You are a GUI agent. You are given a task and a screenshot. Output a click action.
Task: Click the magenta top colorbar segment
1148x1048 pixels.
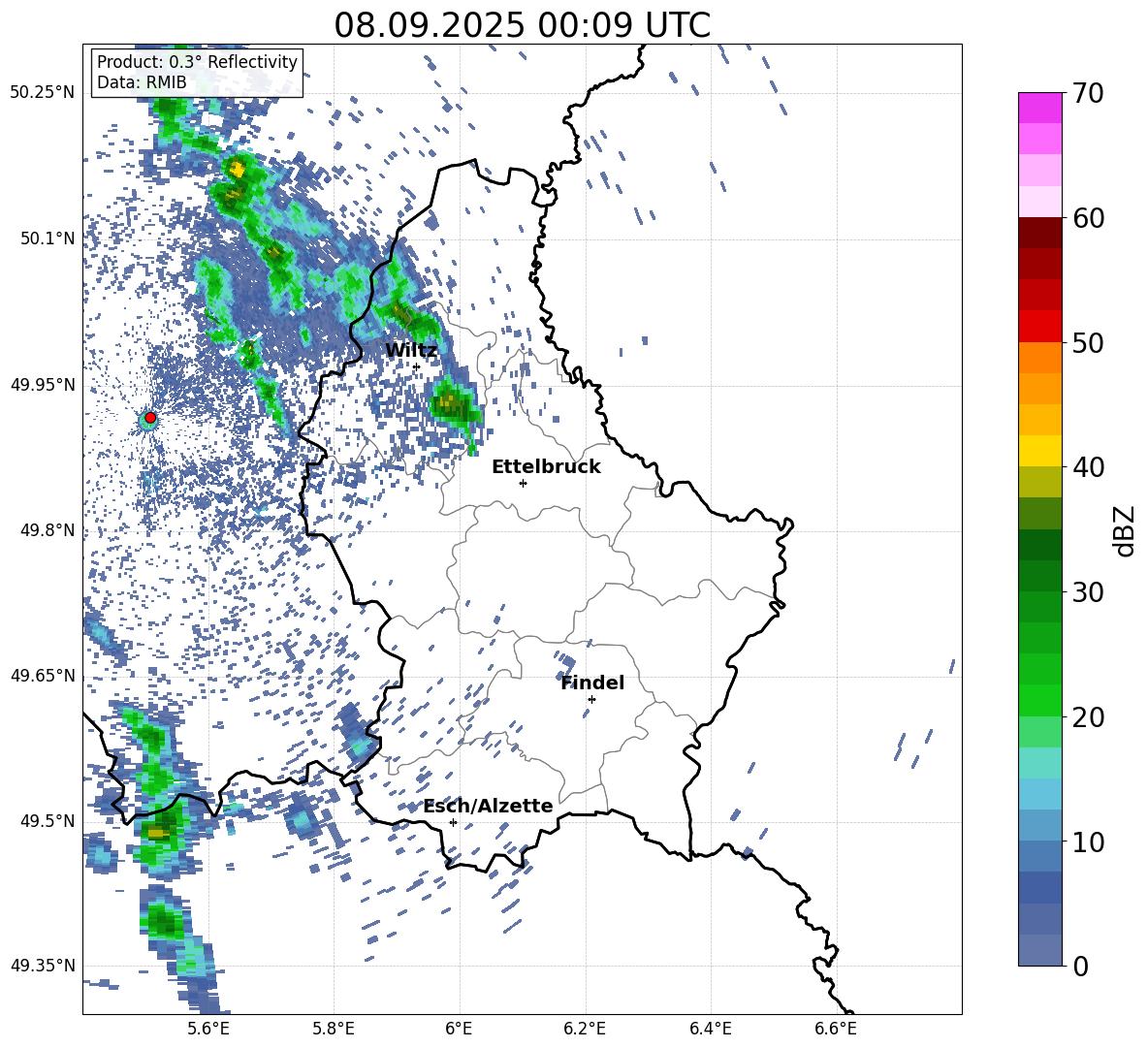pos(1039,108)
